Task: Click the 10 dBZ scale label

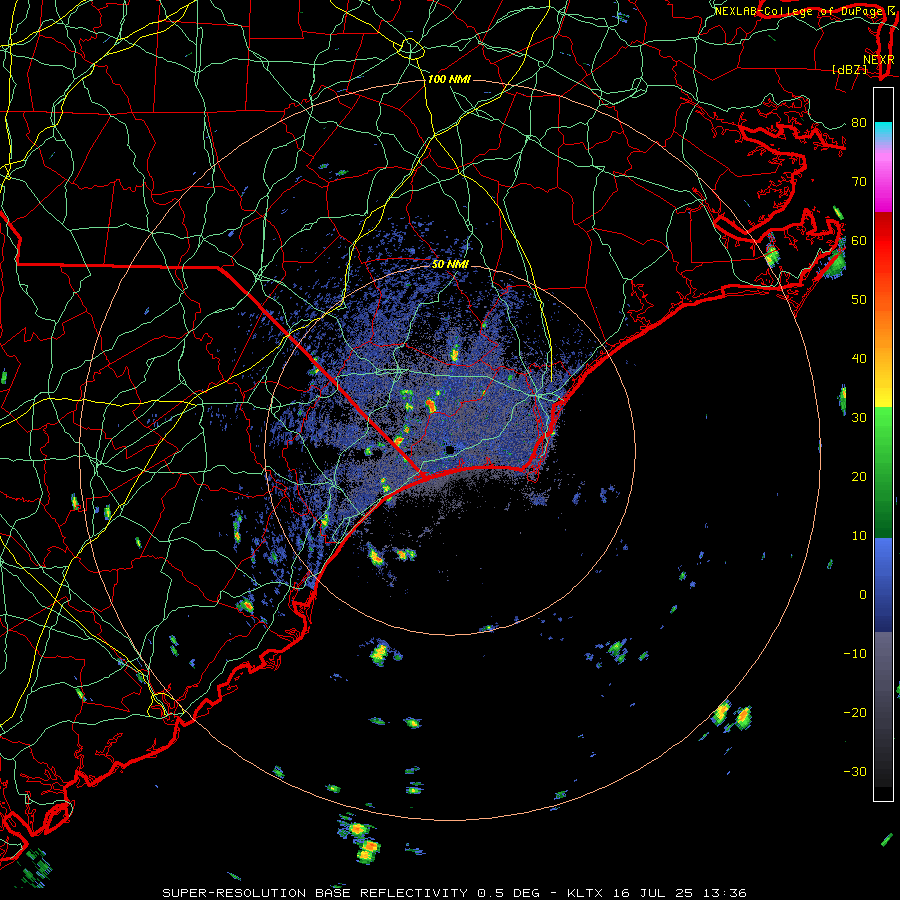Action: point(859,536)
